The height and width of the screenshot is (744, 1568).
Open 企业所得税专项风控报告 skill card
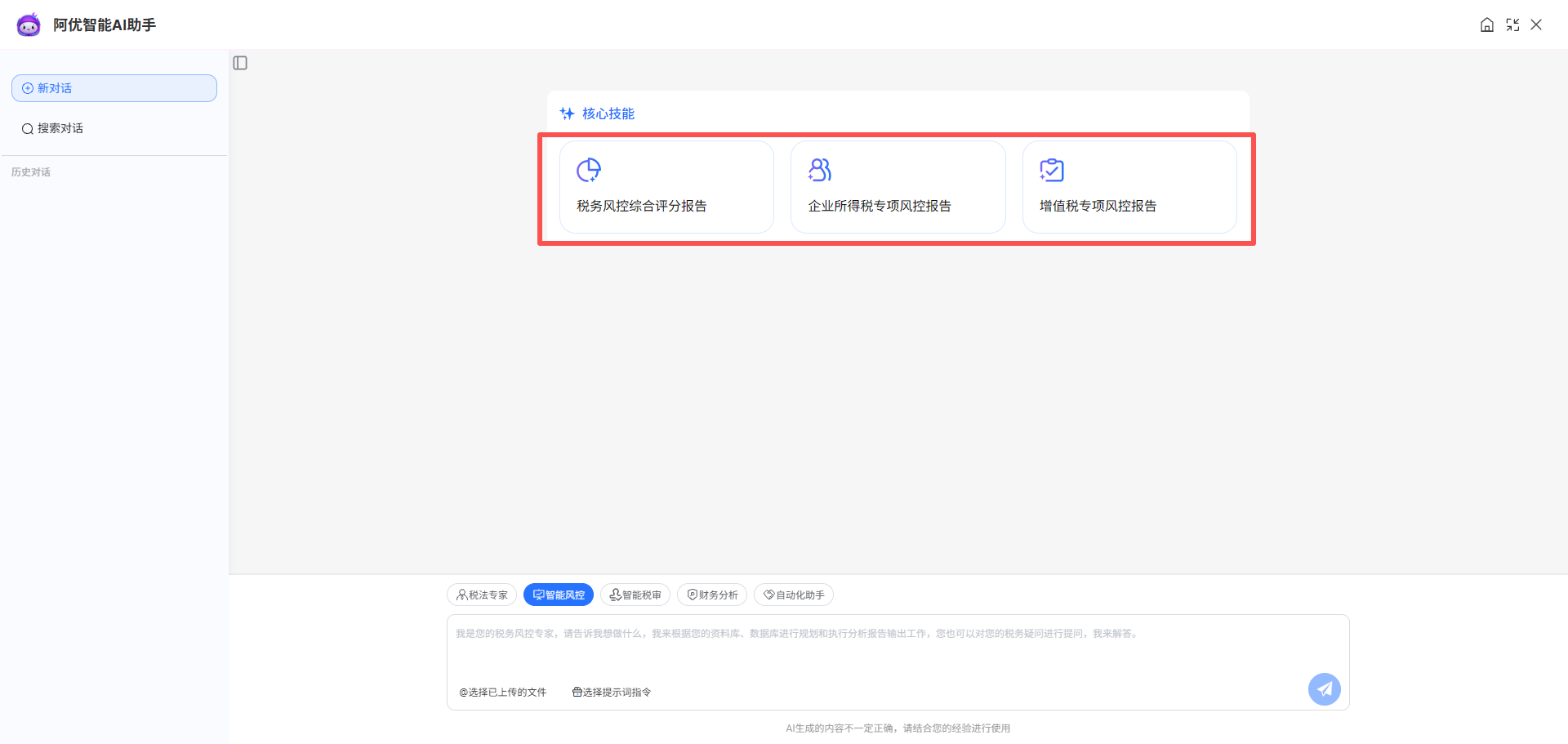(x=898, y=187)
